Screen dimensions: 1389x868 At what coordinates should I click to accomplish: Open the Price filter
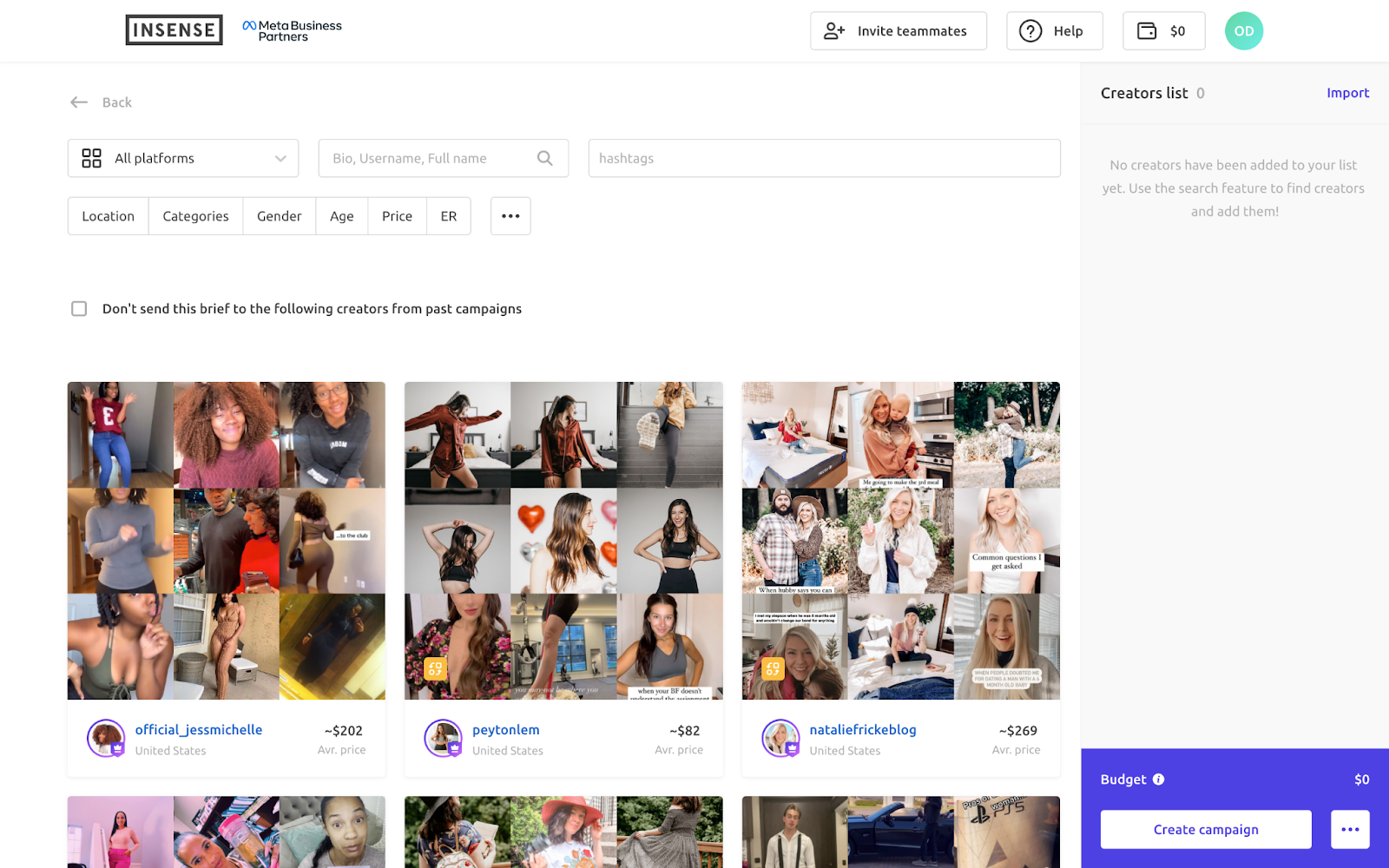(398, 216)
